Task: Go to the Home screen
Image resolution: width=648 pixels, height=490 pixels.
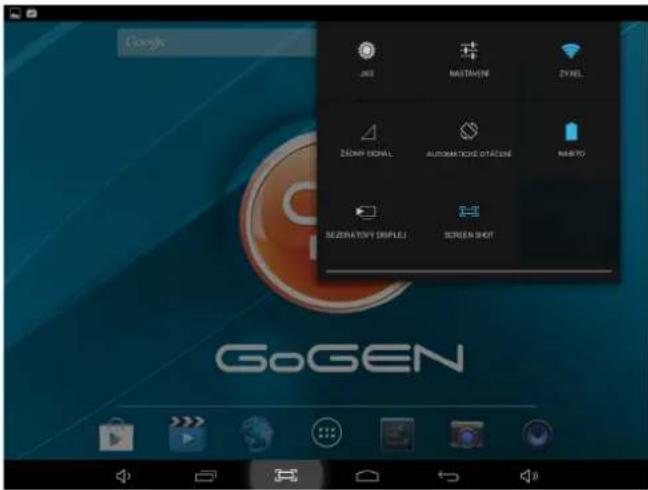Action: pyautogui.click(x=367, y=476)
